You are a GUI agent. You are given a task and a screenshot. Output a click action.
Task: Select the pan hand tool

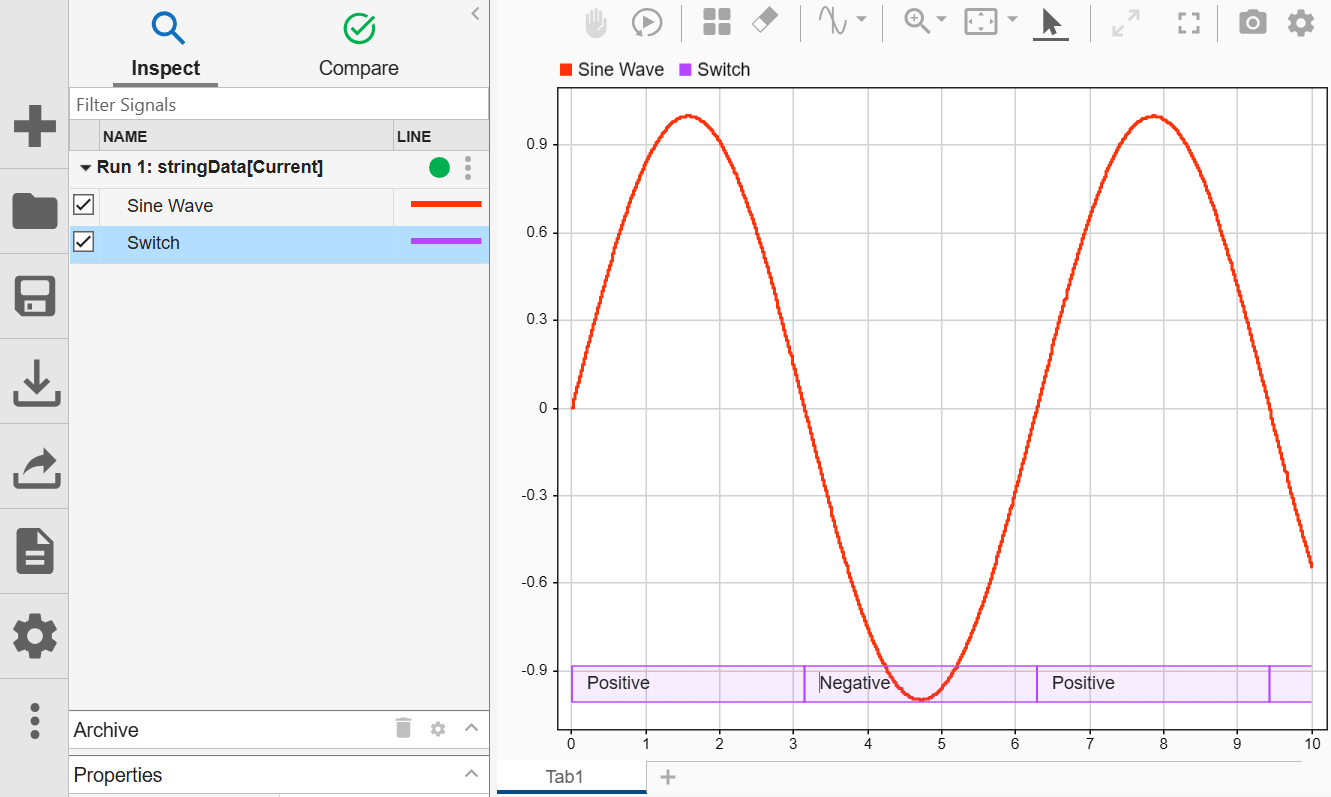click(596, 23)
